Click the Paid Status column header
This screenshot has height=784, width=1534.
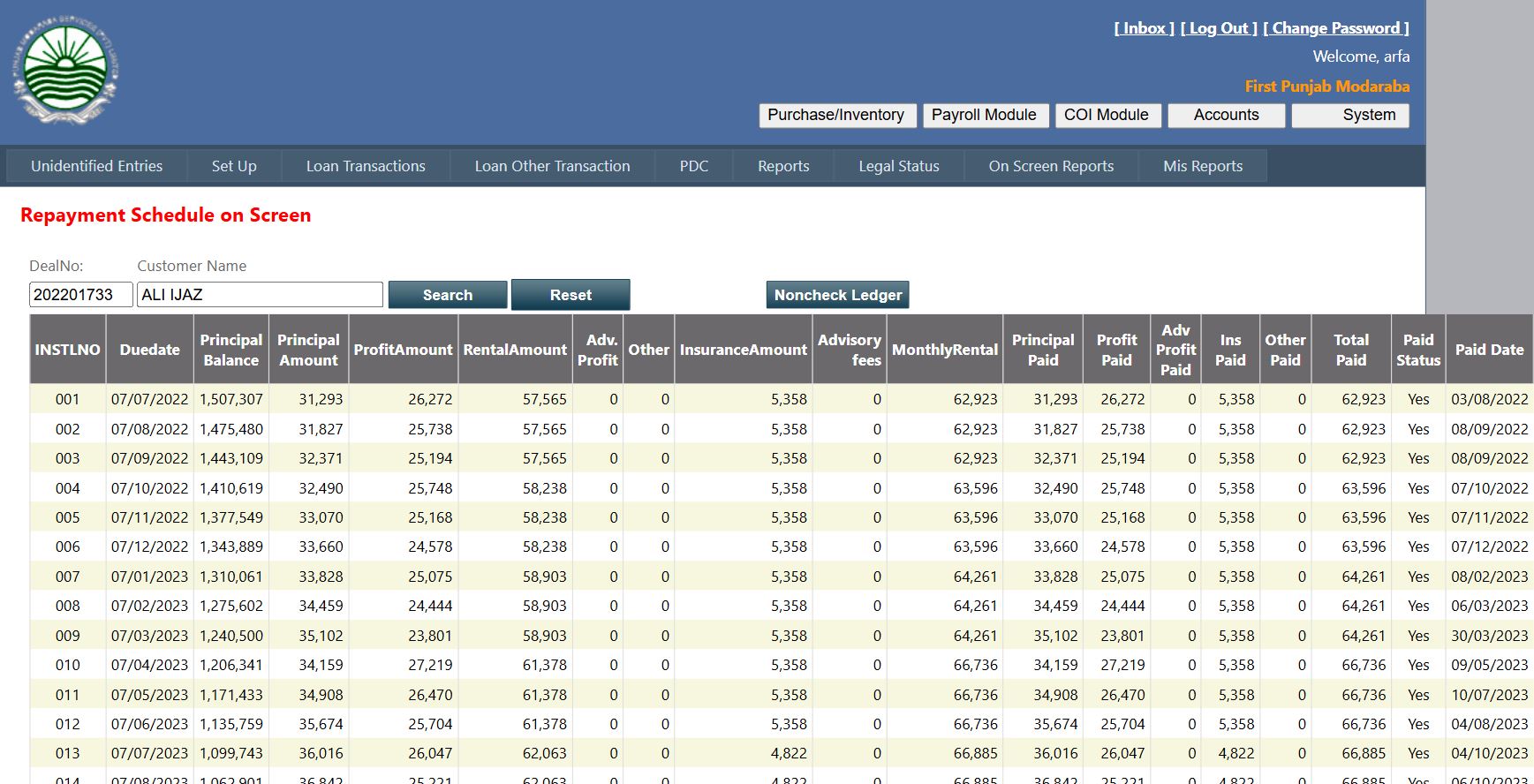(1418, 350)
